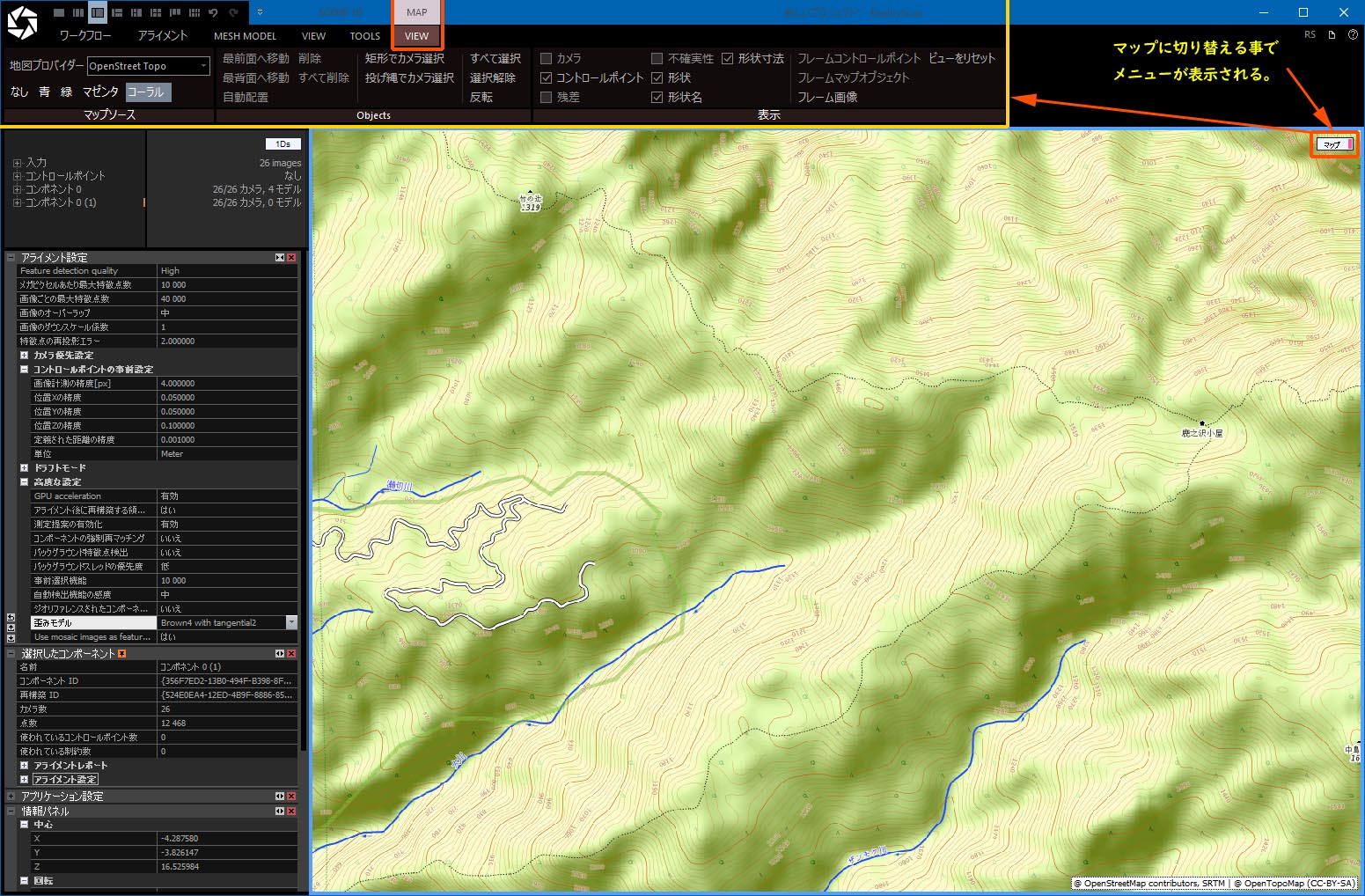Click the resize arrows icon on 情報パネル header
The width and height of the screenshot is (1365, 896).
click(279, 812)
